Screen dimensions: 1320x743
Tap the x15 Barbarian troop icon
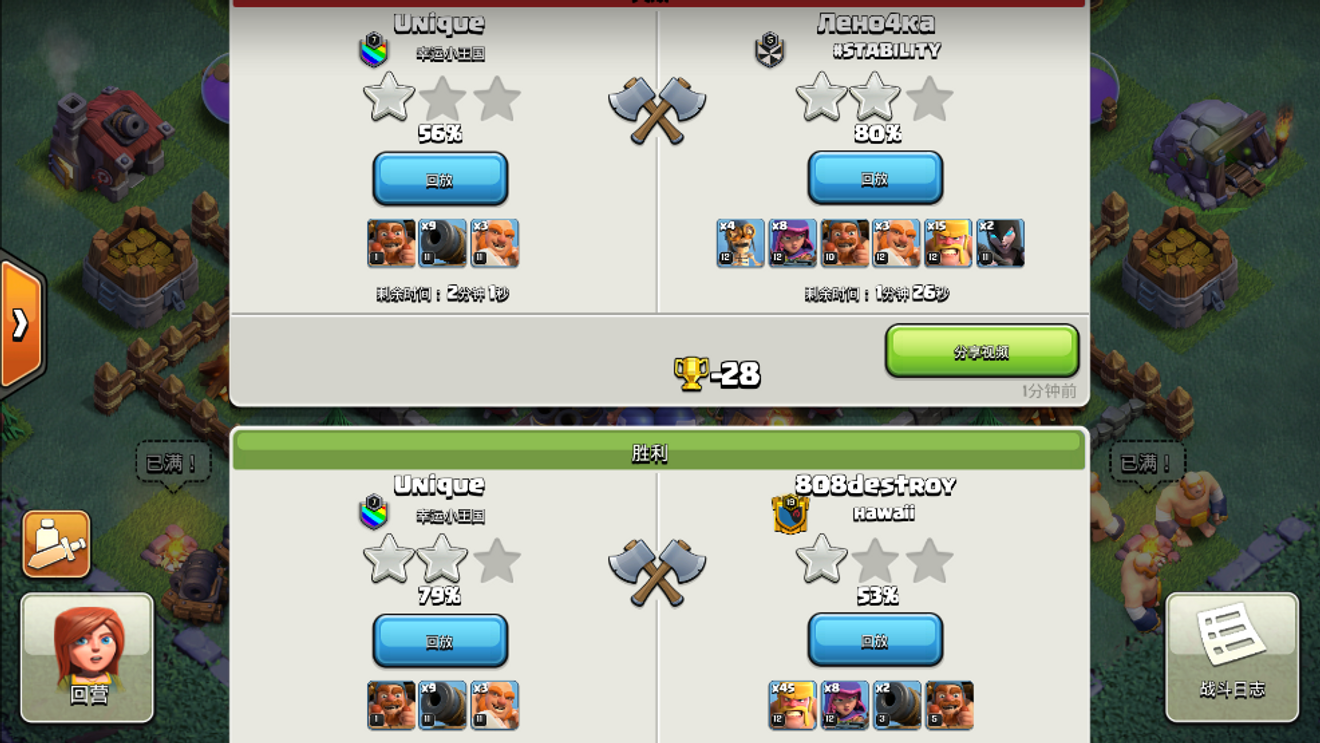point(948,243)
